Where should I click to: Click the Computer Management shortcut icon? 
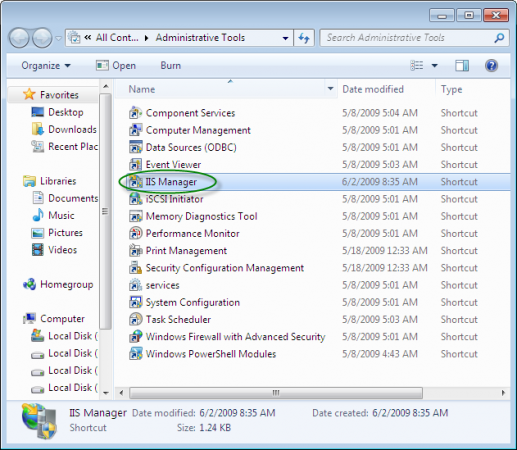[135, 130]
